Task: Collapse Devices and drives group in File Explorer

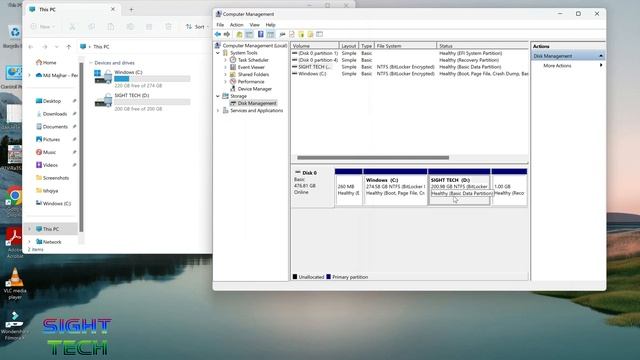Action: [91, 63]
